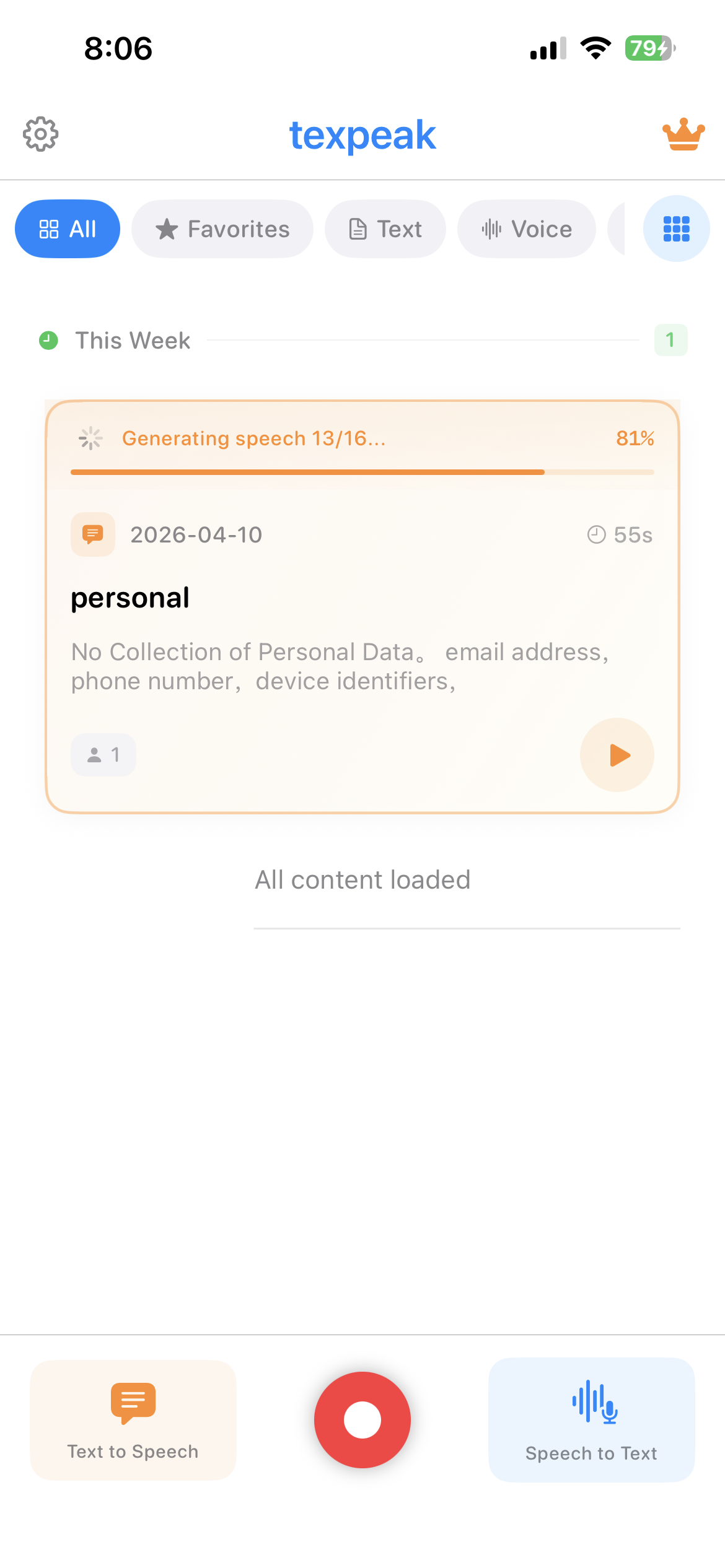
Task: Play the personal audio clip
Action: pyautogui.click(x=617, y=755)
